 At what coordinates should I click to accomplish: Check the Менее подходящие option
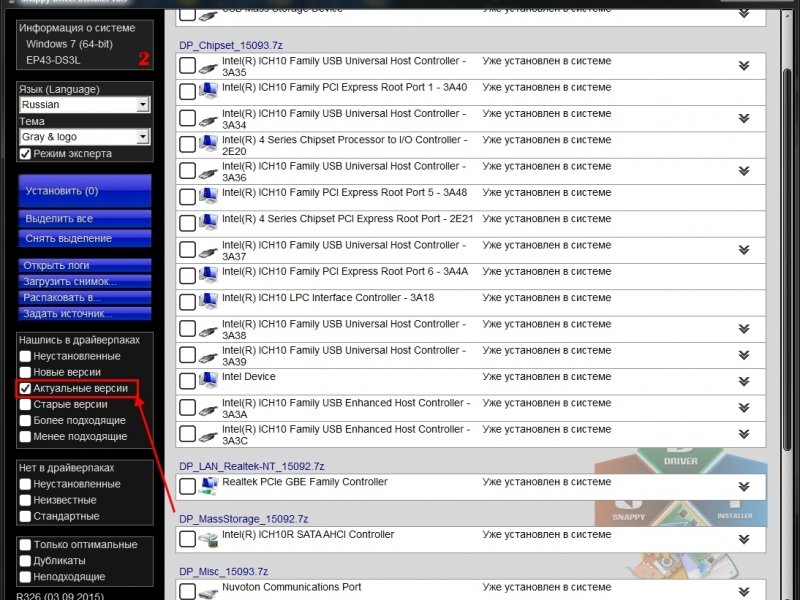point(25,436)
